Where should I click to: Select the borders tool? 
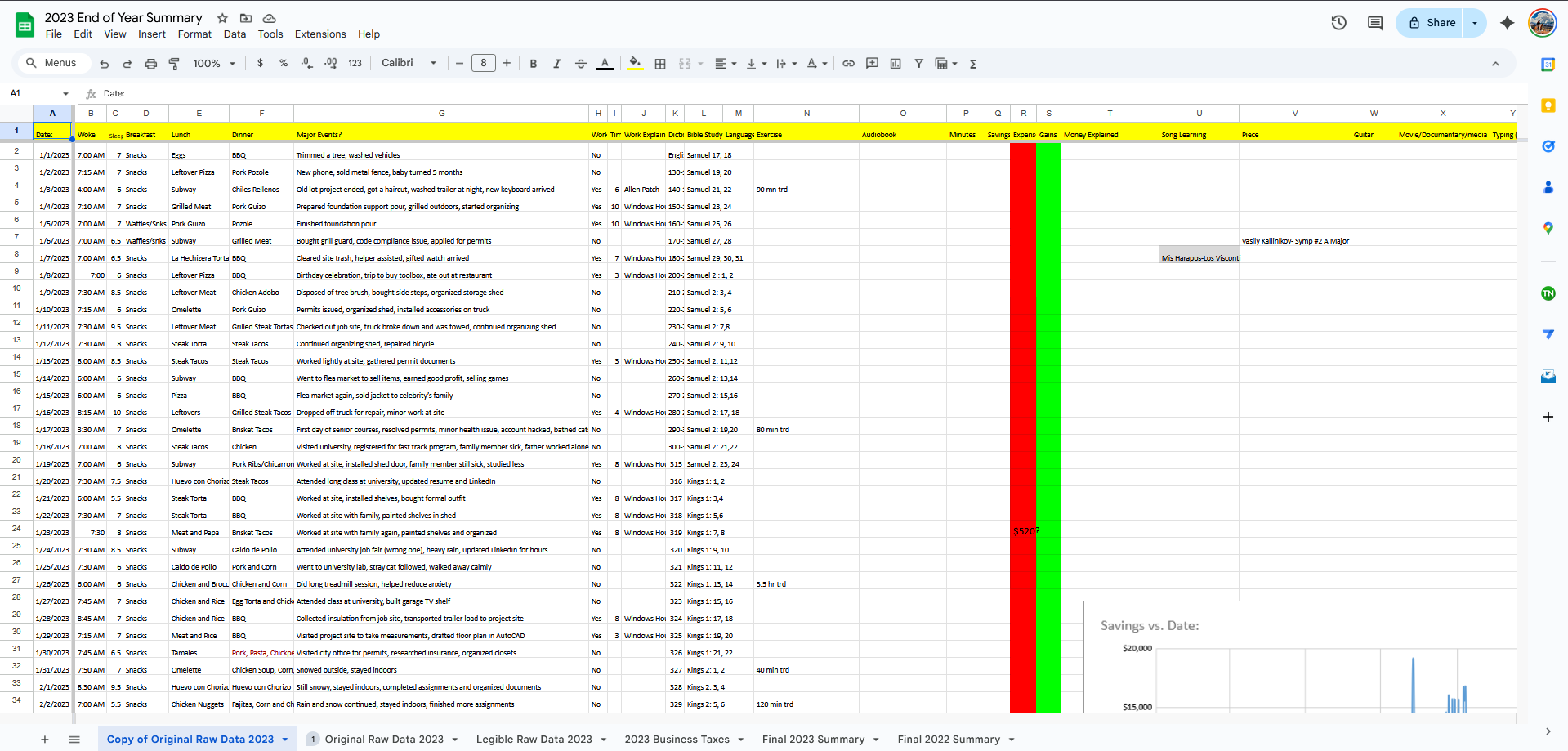(x=660, y=63)
